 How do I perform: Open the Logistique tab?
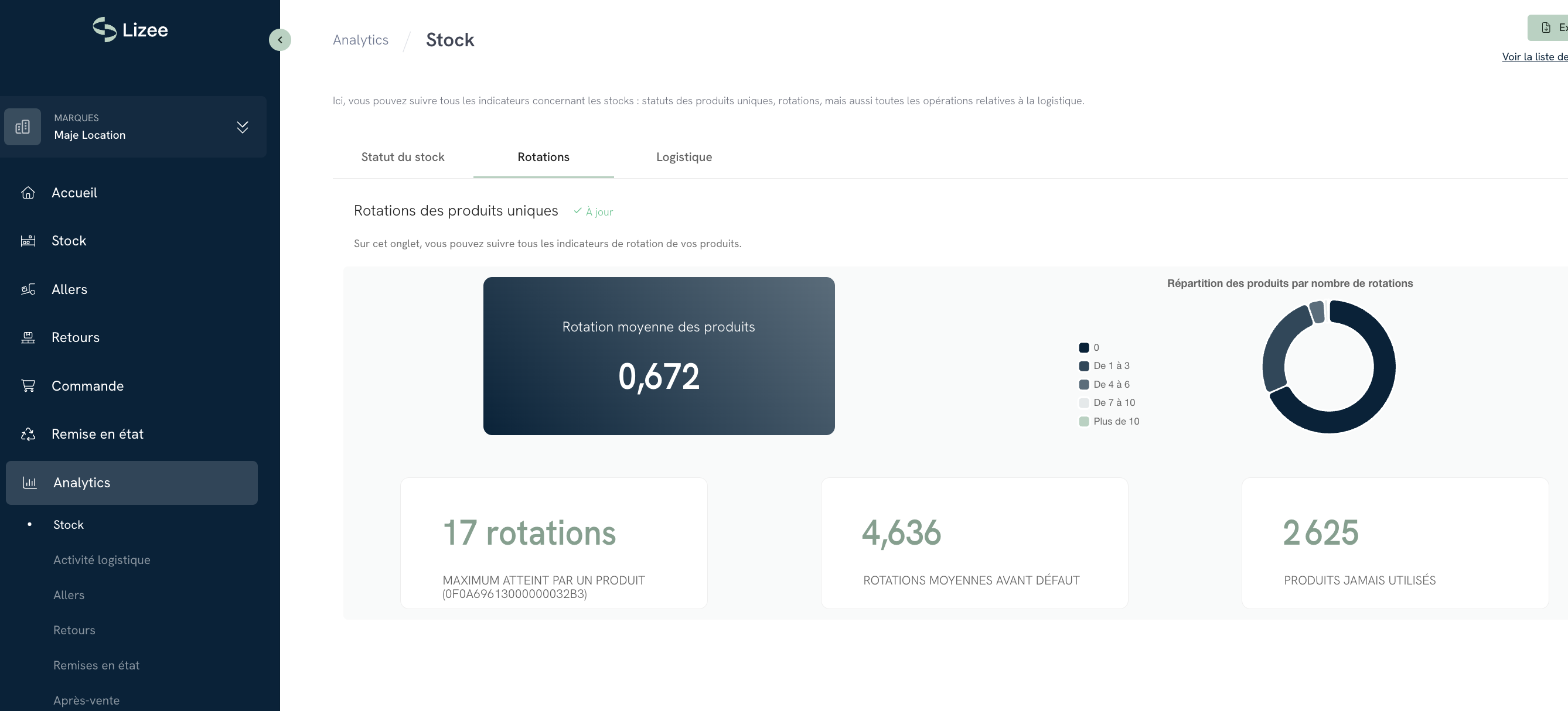[x=684, y=157]
